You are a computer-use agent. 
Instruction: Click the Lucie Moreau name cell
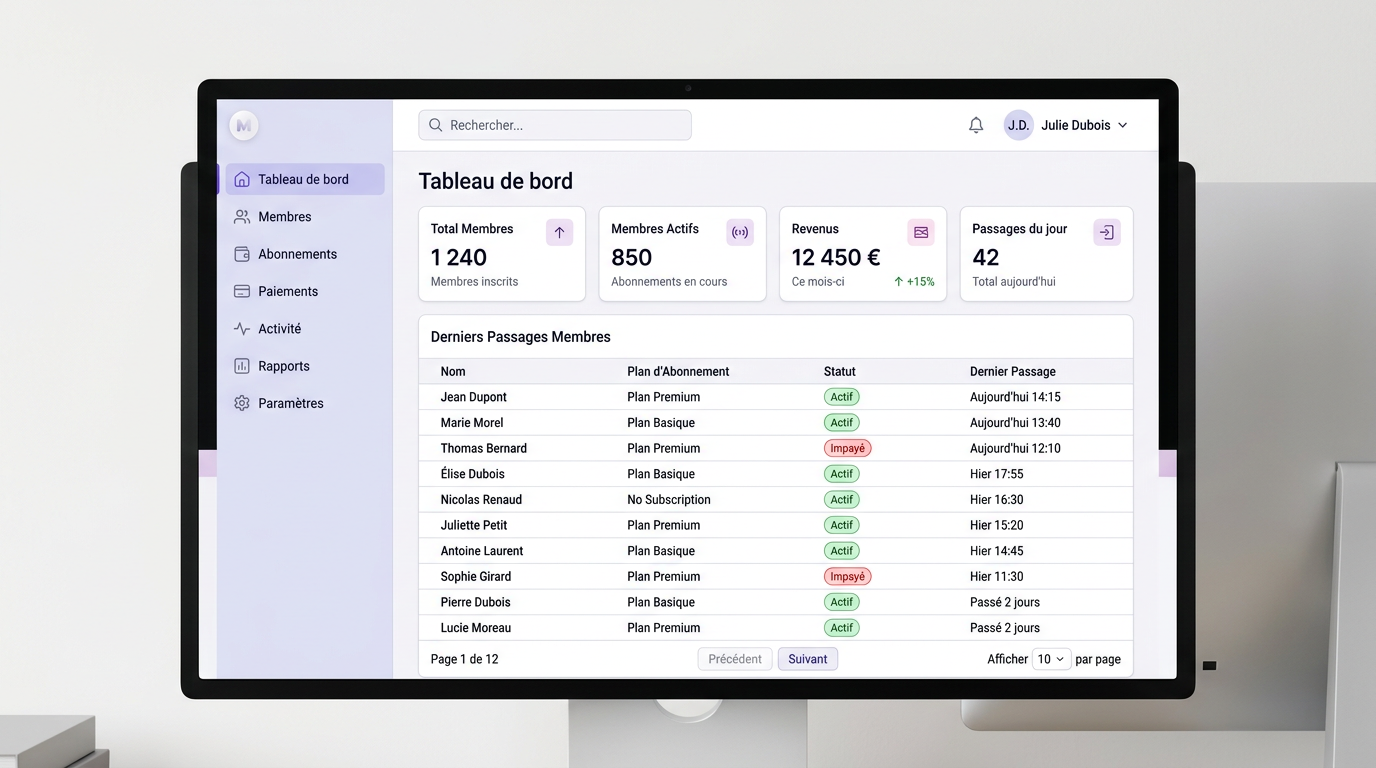(x=476, y=628)
